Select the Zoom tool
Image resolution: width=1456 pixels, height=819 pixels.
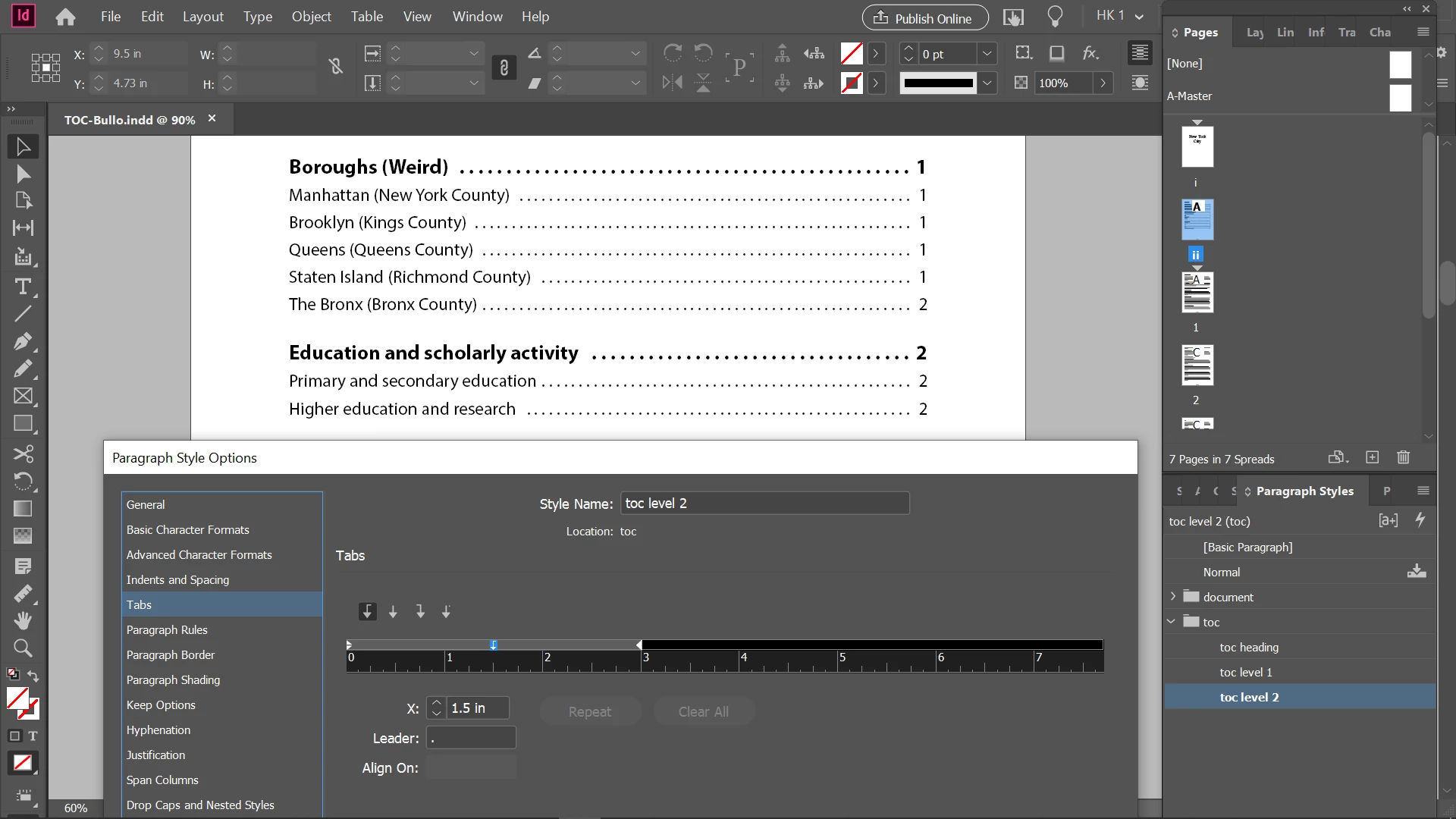tap(23, 648)
